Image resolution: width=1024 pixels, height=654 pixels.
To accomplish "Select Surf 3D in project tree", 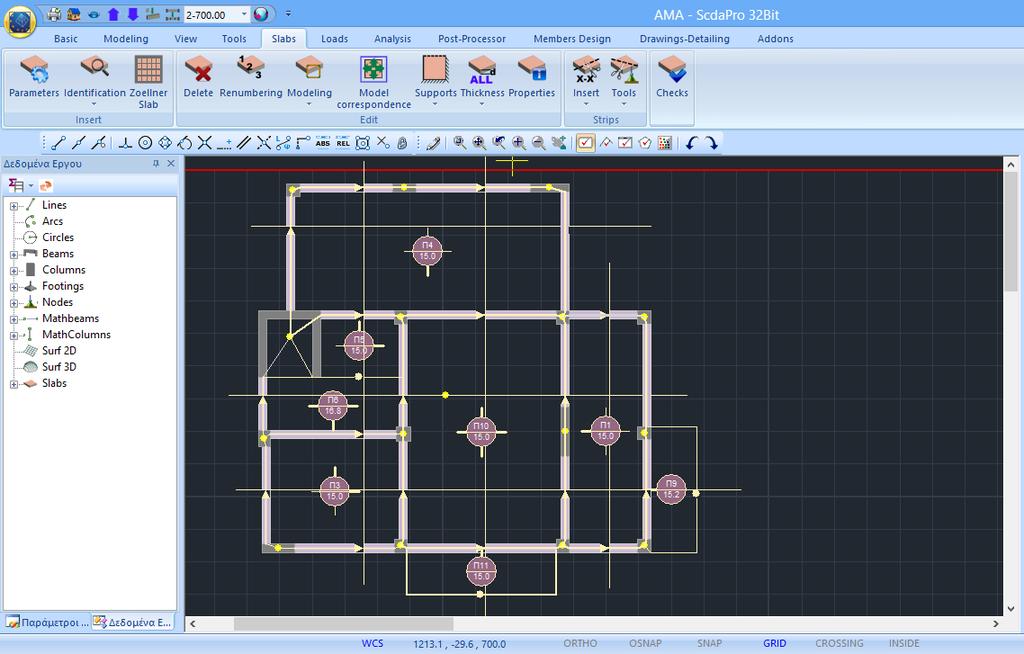I will coord(59,367).
